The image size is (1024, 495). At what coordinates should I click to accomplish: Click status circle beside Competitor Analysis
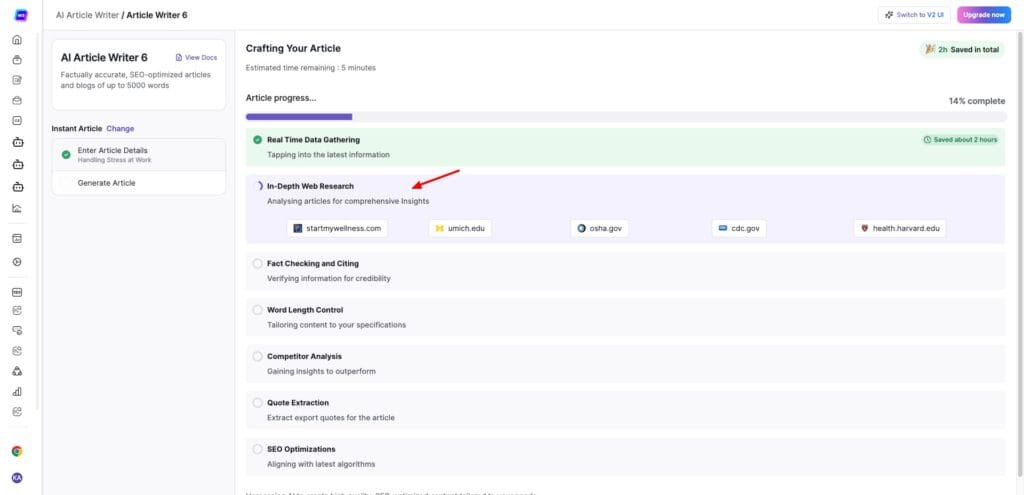tap(257, 356)
